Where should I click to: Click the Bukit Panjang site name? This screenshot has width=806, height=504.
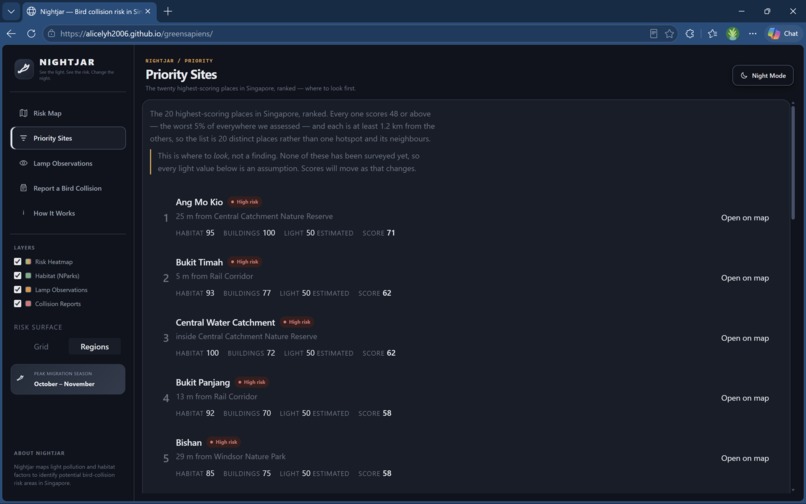click(x=203, y=383)
